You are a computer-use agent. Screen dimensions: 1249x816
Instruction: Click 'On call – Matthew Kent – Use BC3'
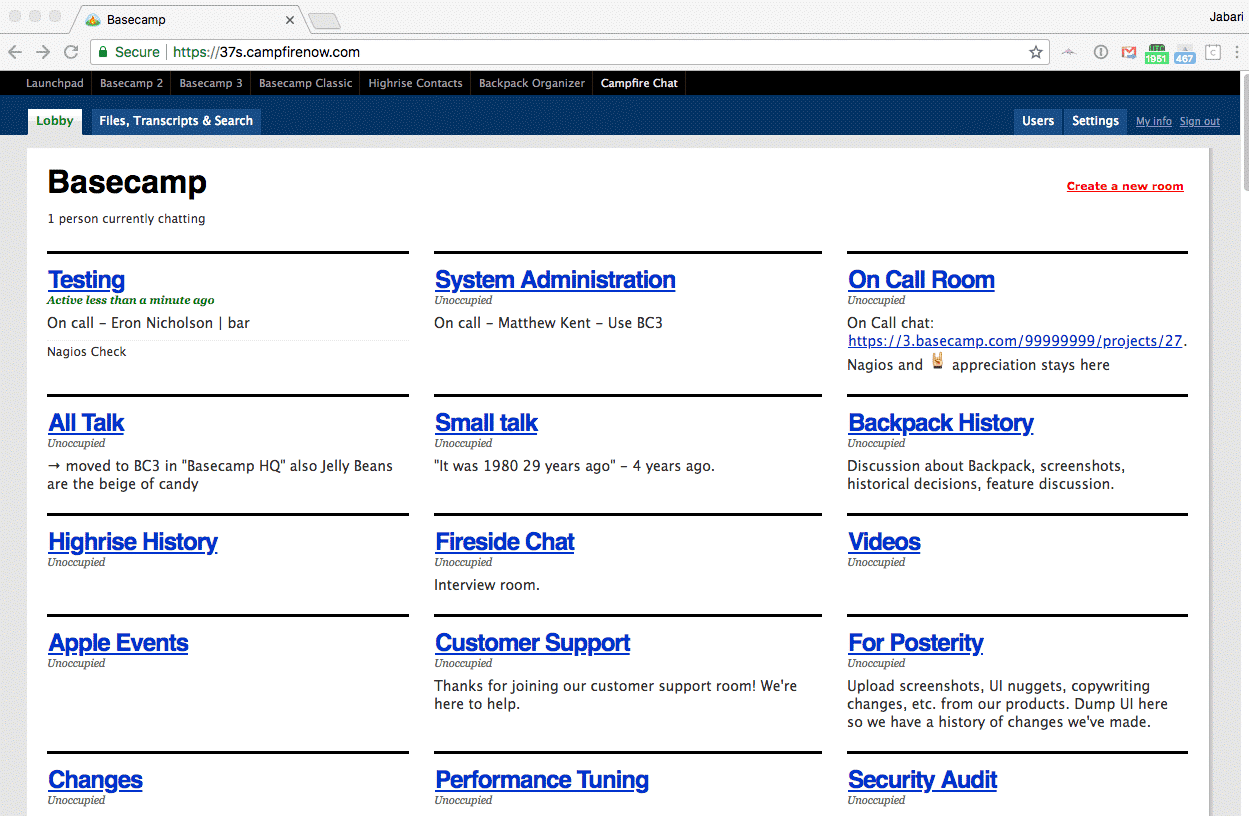pyautogui.click(x=548, y=323)
